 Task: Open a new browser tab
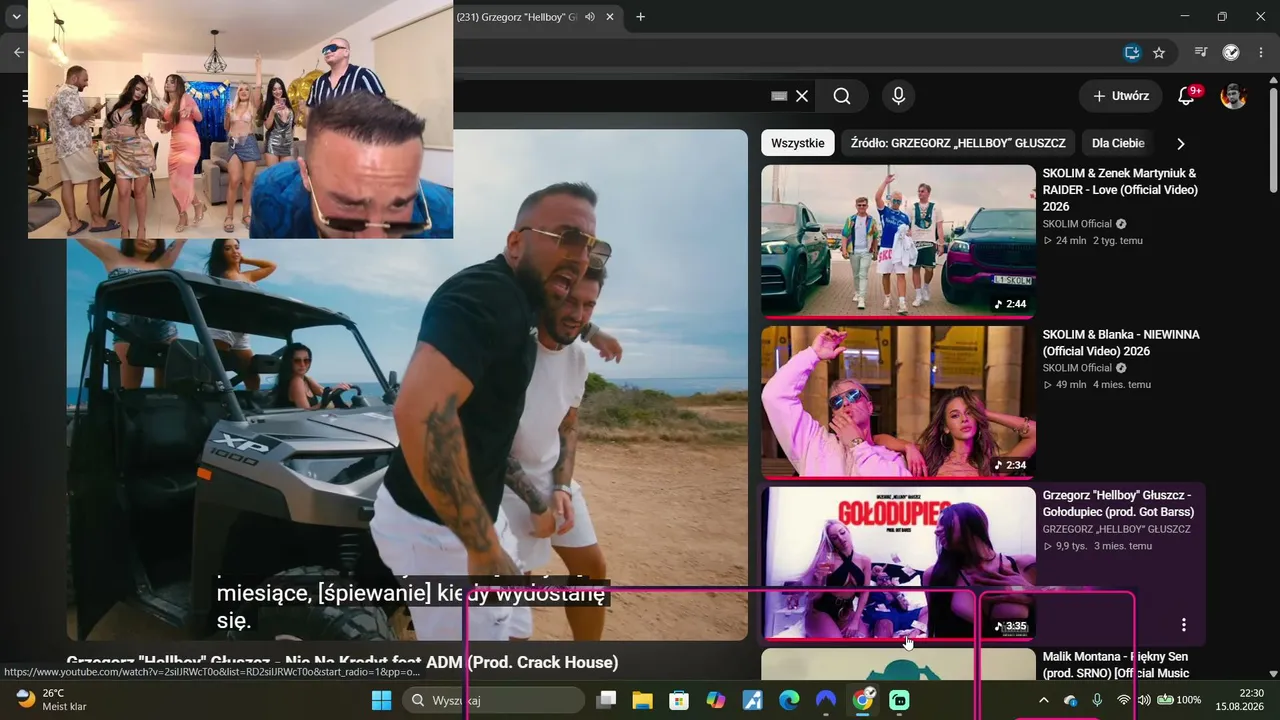(640, 17)
